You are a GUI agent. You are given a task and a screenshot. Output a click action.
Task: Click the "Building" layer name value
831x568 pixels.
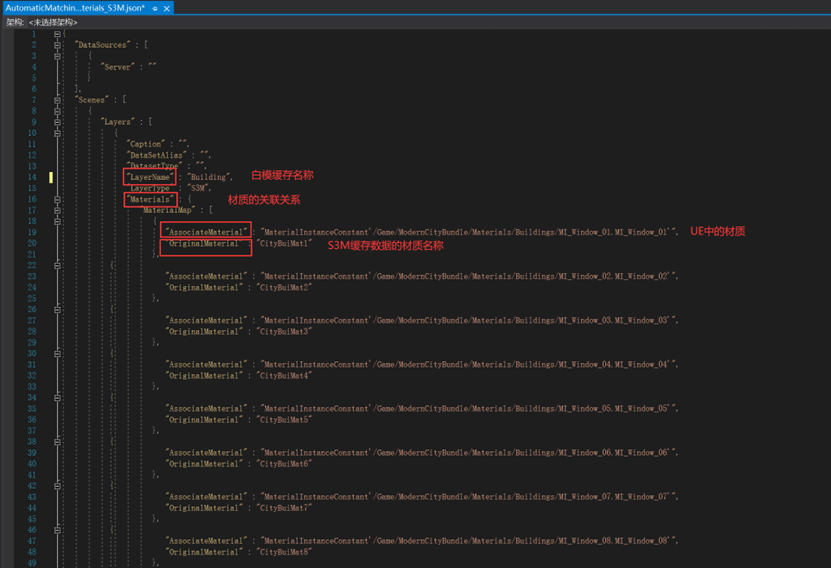pyautogui.click(x=208, y=177)
